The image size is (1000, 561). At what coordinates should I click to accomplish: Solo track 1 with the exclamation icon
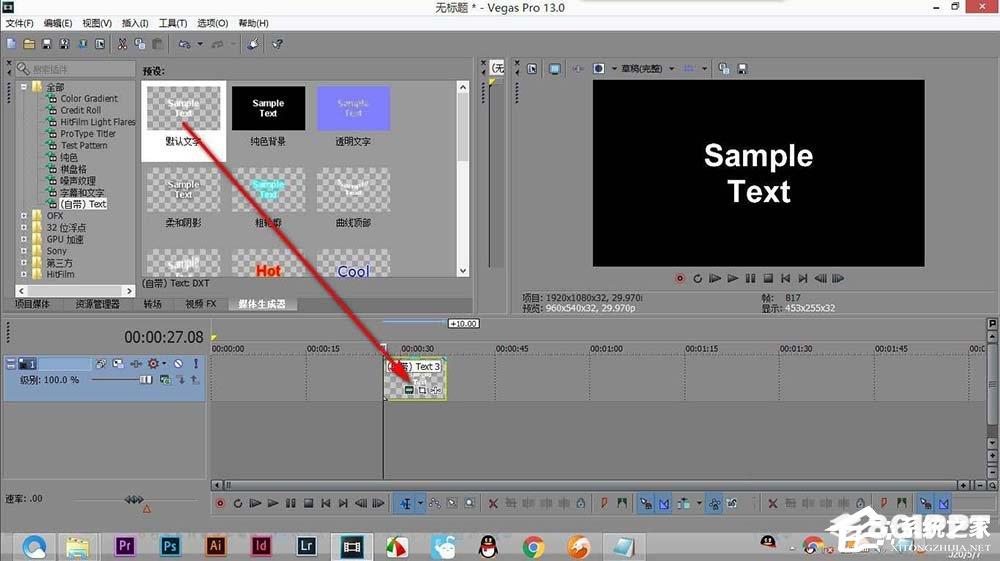click(196, 363)
